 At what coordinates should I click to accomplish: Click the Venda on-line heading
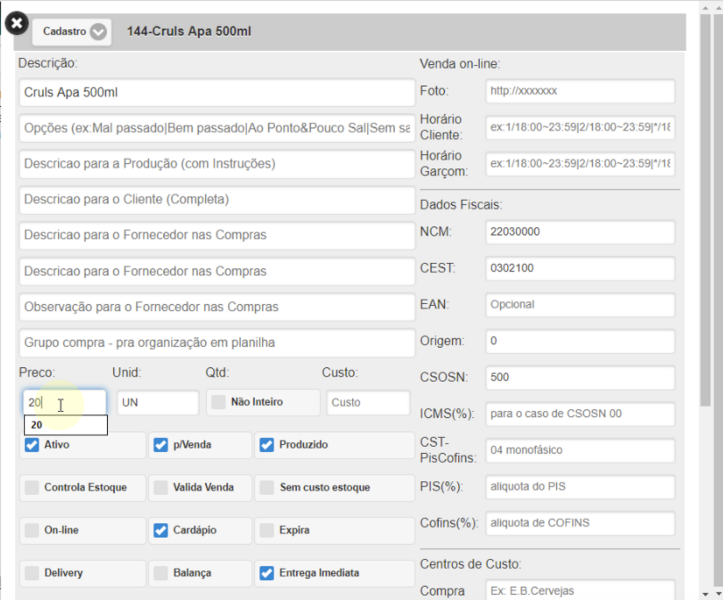[460, 64]
